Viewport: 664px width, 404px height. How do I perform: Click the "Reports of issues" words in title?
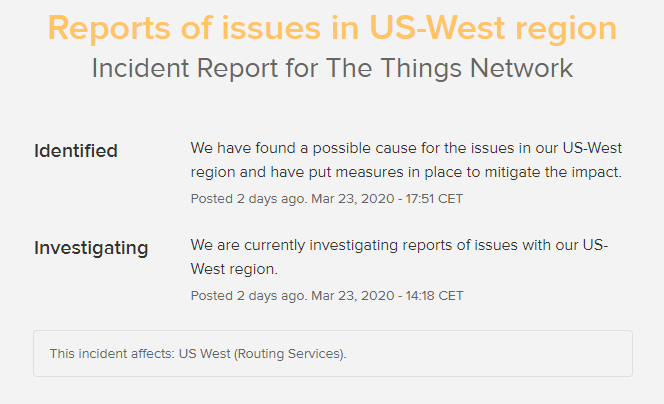click(184, 28)
